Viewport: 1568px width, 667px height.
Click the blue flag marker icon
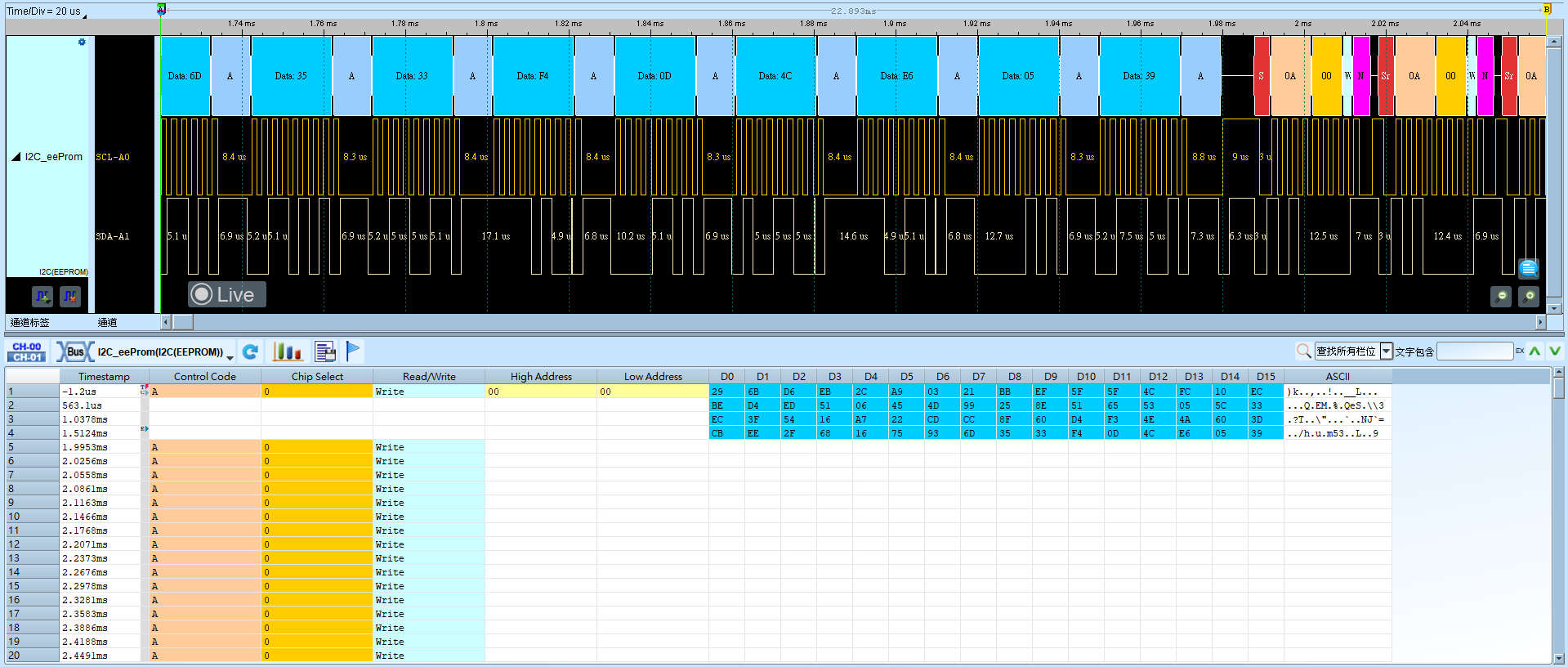353,351
